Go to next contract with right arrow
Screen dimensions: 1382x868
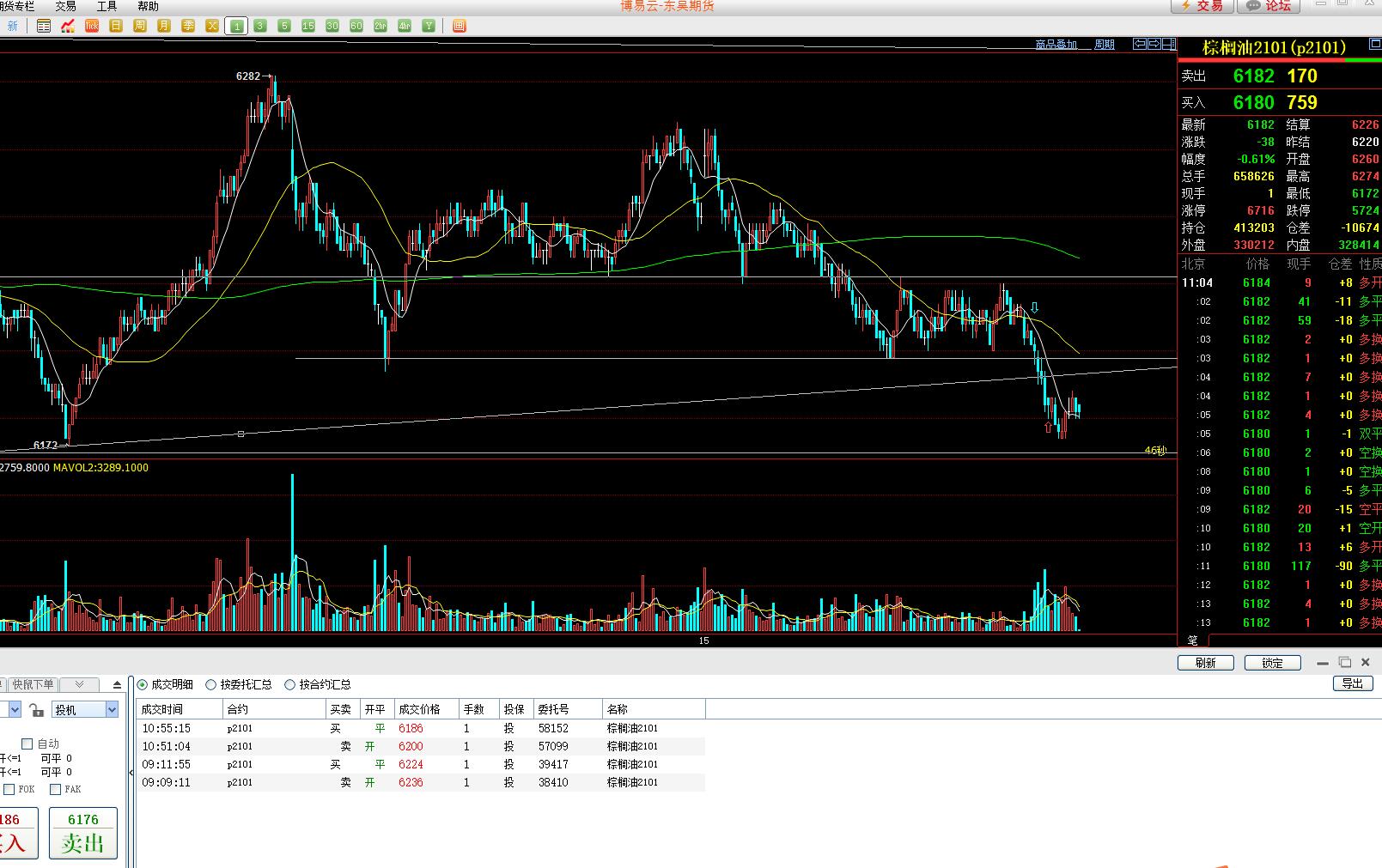click(1154, 44)
